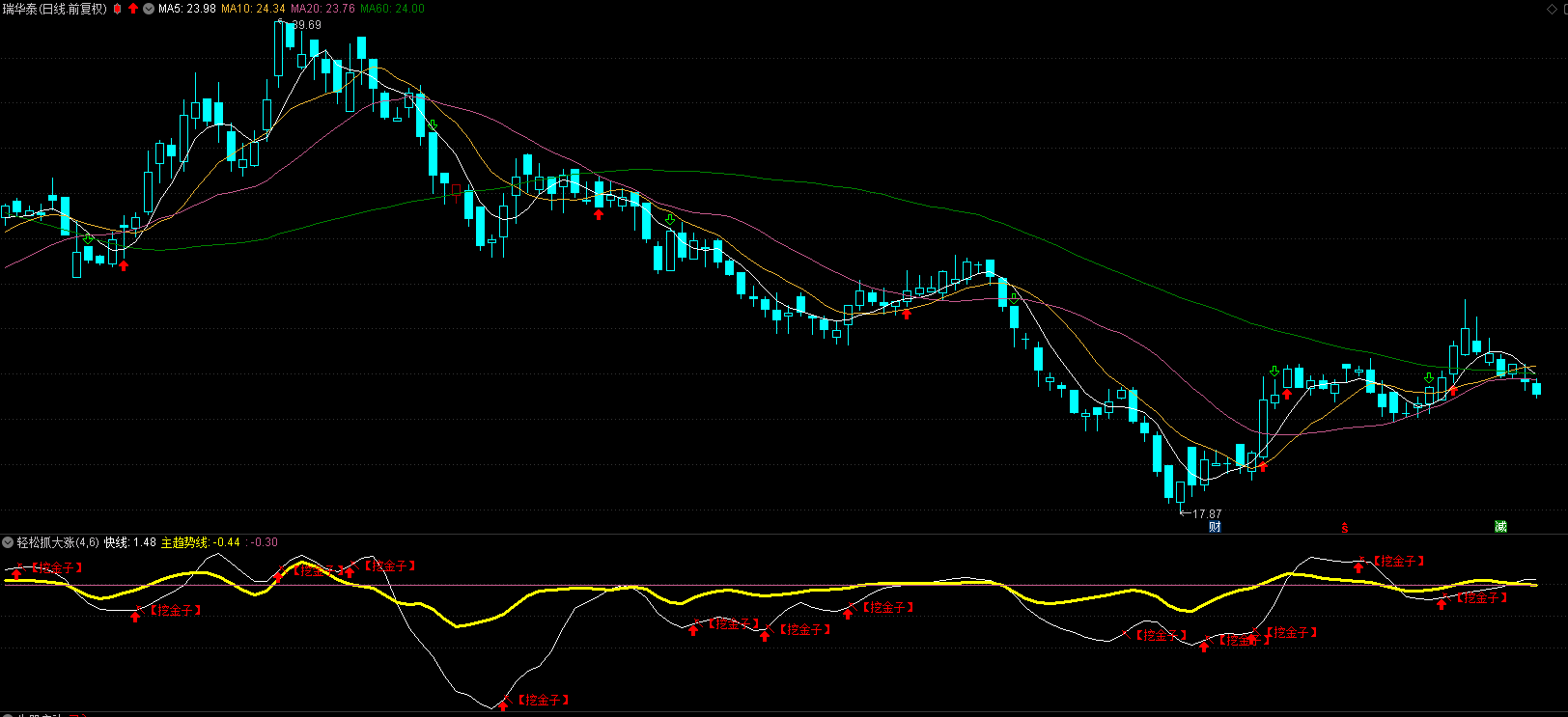This screenshot has height=717, width=1568.
Task: Click the leftmost 【挖金子】 label in the indicator panel
Action: click(55, 567)
